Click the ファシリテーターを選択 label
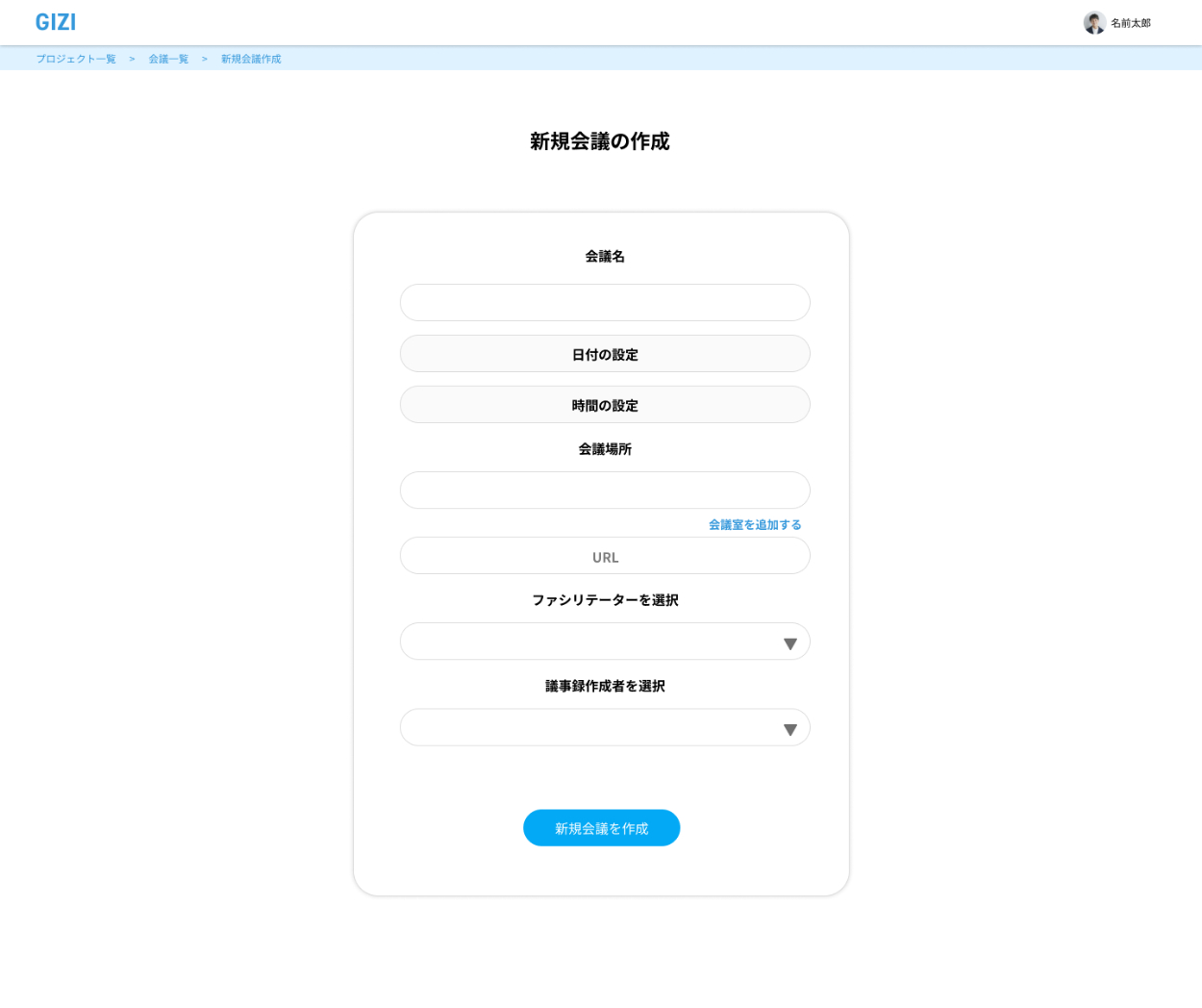The image size is (1202, 1008). (x=605, y=600)
